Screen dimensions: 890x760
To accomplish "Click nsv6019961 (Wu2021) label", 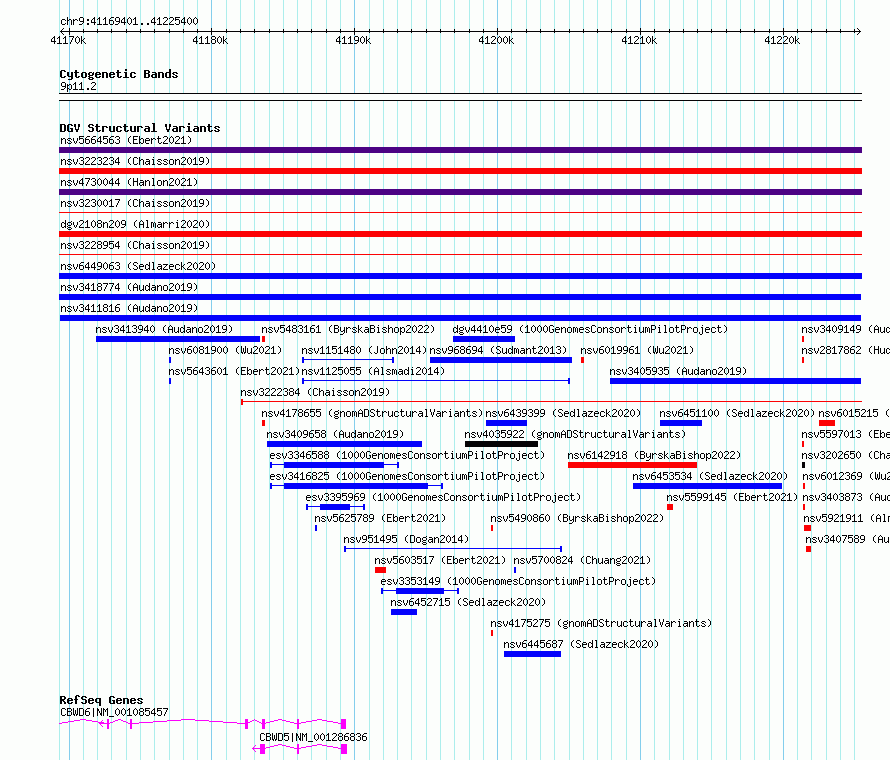I will (x=637, y=350).
